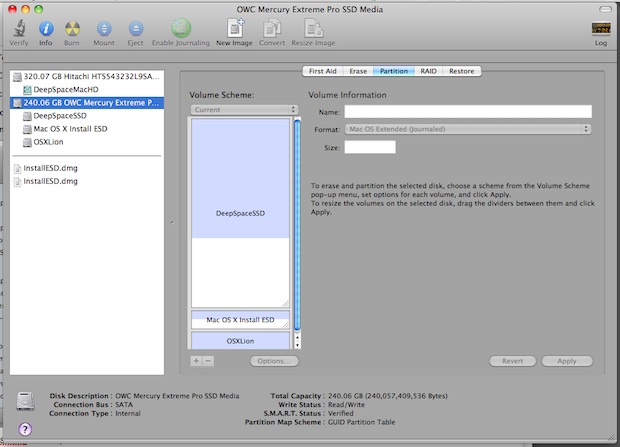
Task: Select the DeepSpaceSSD partition block
Action: pos(240,213)
